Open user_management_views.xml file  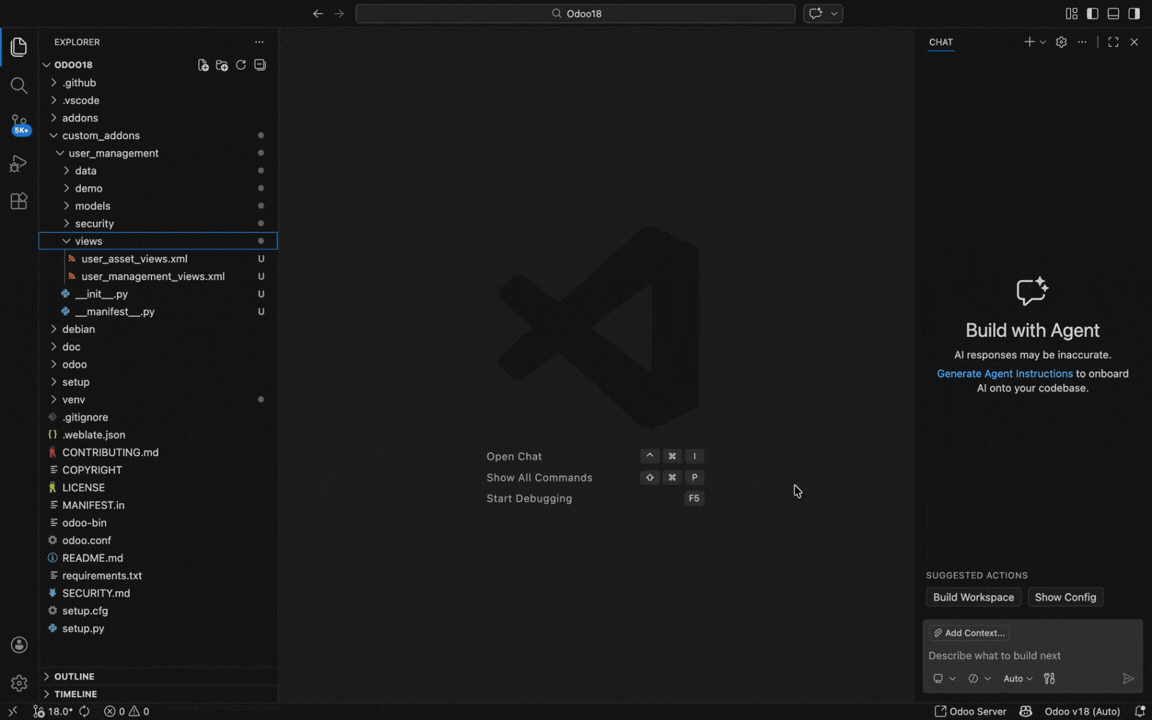tap(158, 277)
